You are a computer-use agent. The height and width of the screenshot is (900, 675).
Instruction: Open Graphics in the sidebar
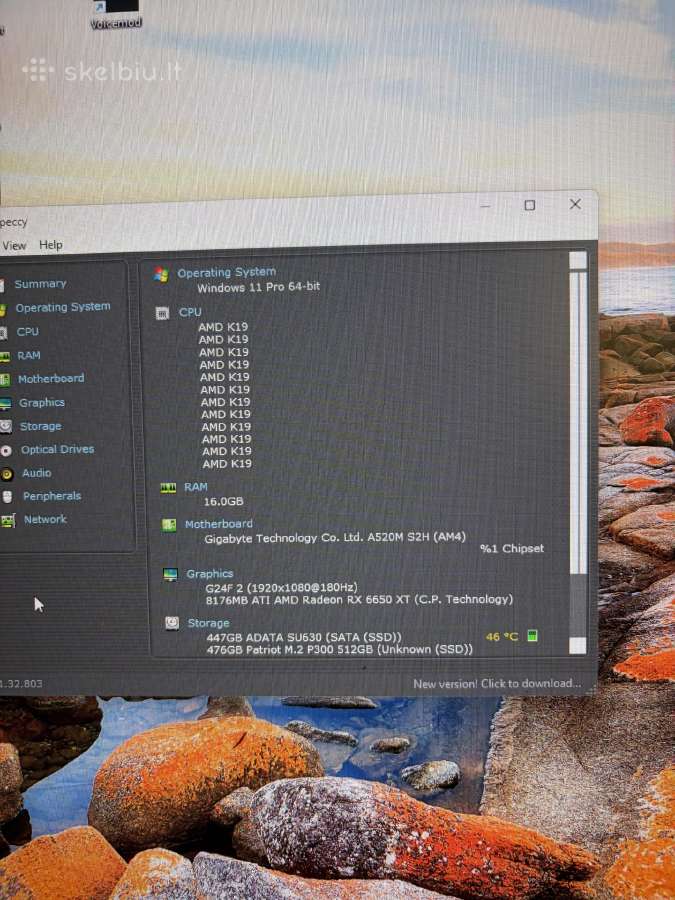pos(41,402)
